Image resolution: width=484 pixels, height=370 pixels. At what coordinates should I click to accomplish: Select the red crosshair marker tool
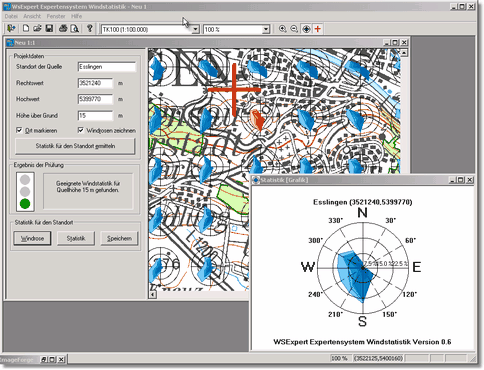(x=318, y=29)
